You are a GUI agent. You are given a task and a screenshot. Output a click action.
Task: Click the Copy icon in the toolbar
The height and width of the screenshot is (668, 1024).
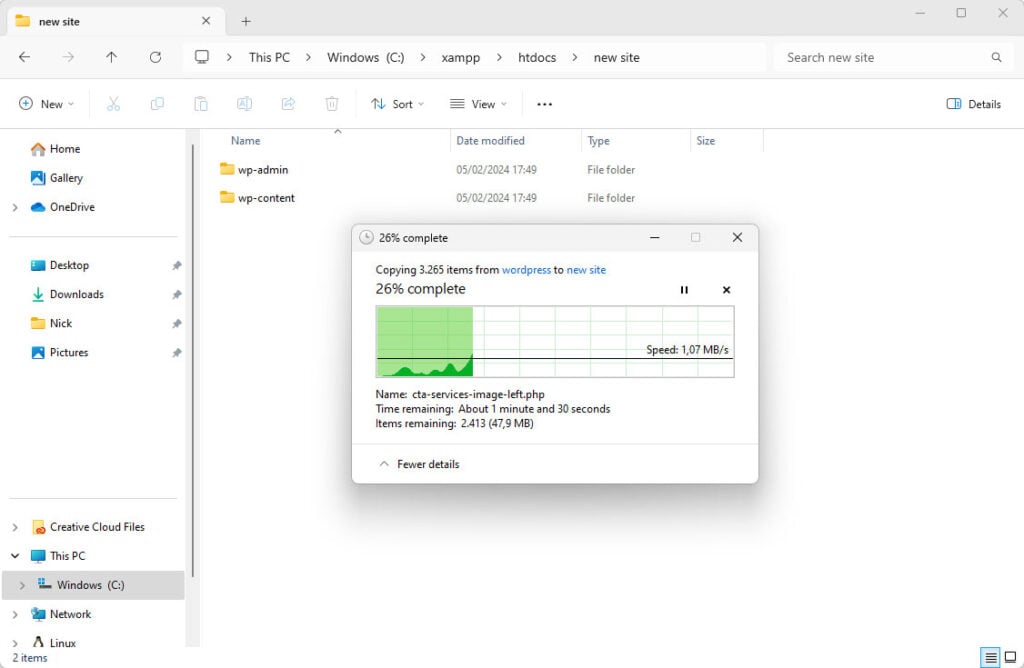(x=159, y=104)
